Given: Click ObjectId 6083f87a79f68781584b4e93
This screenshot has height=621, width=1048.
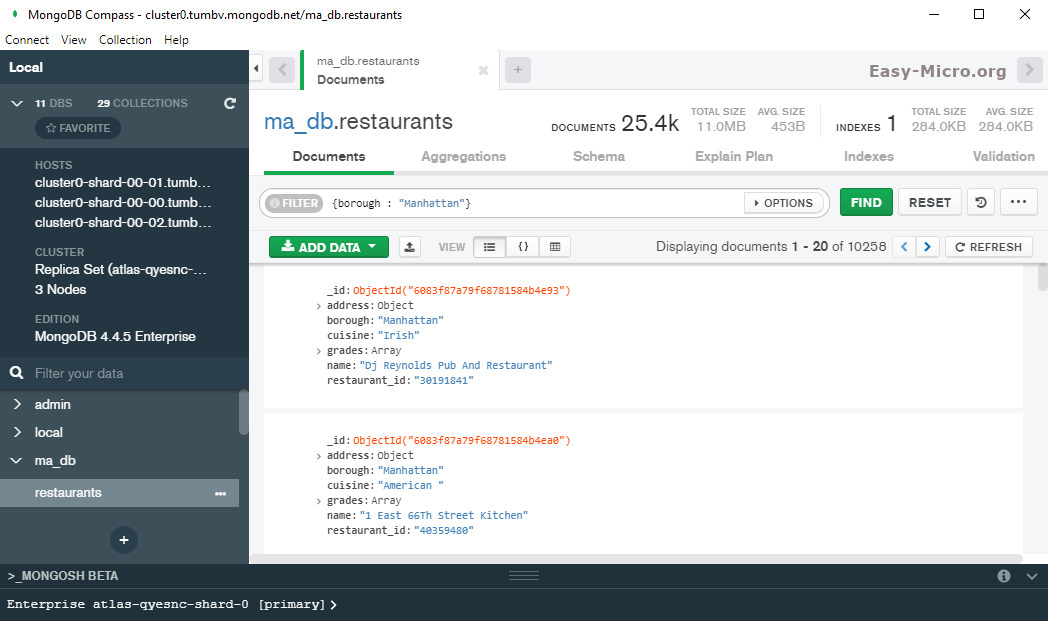Looking at the screenshot, I should tap(462, 291).
